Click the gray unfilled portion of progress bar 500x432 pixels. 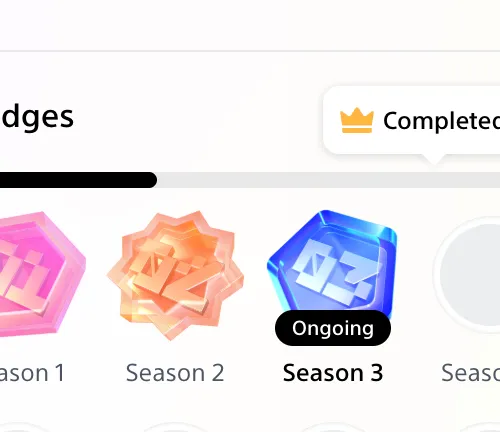(328, 180)
